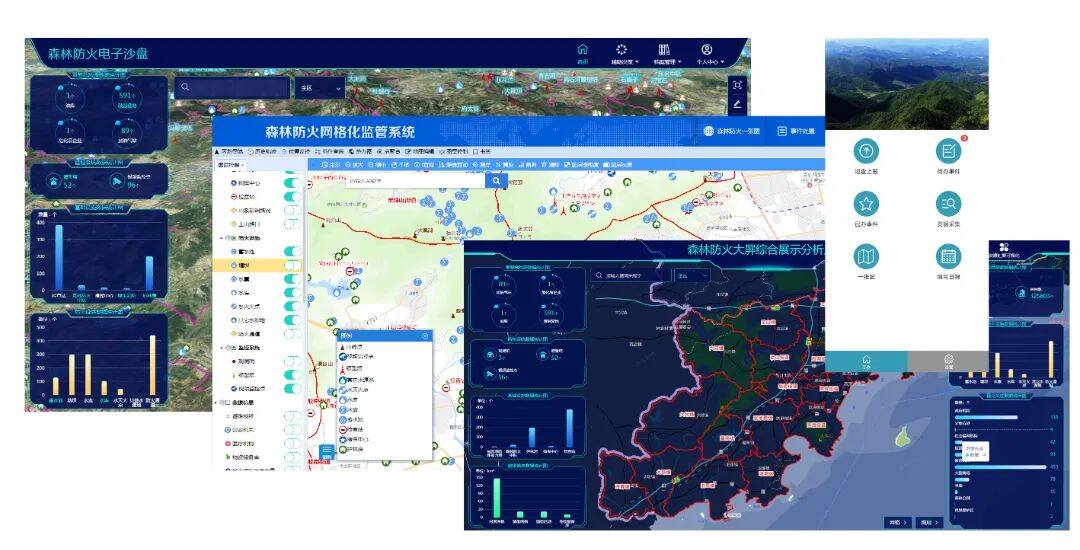Image resolution: width=1080 pixels, height=550 pixels.
Task: Toggle 检查站 layer switch
Action: click(x=292, y=197)
